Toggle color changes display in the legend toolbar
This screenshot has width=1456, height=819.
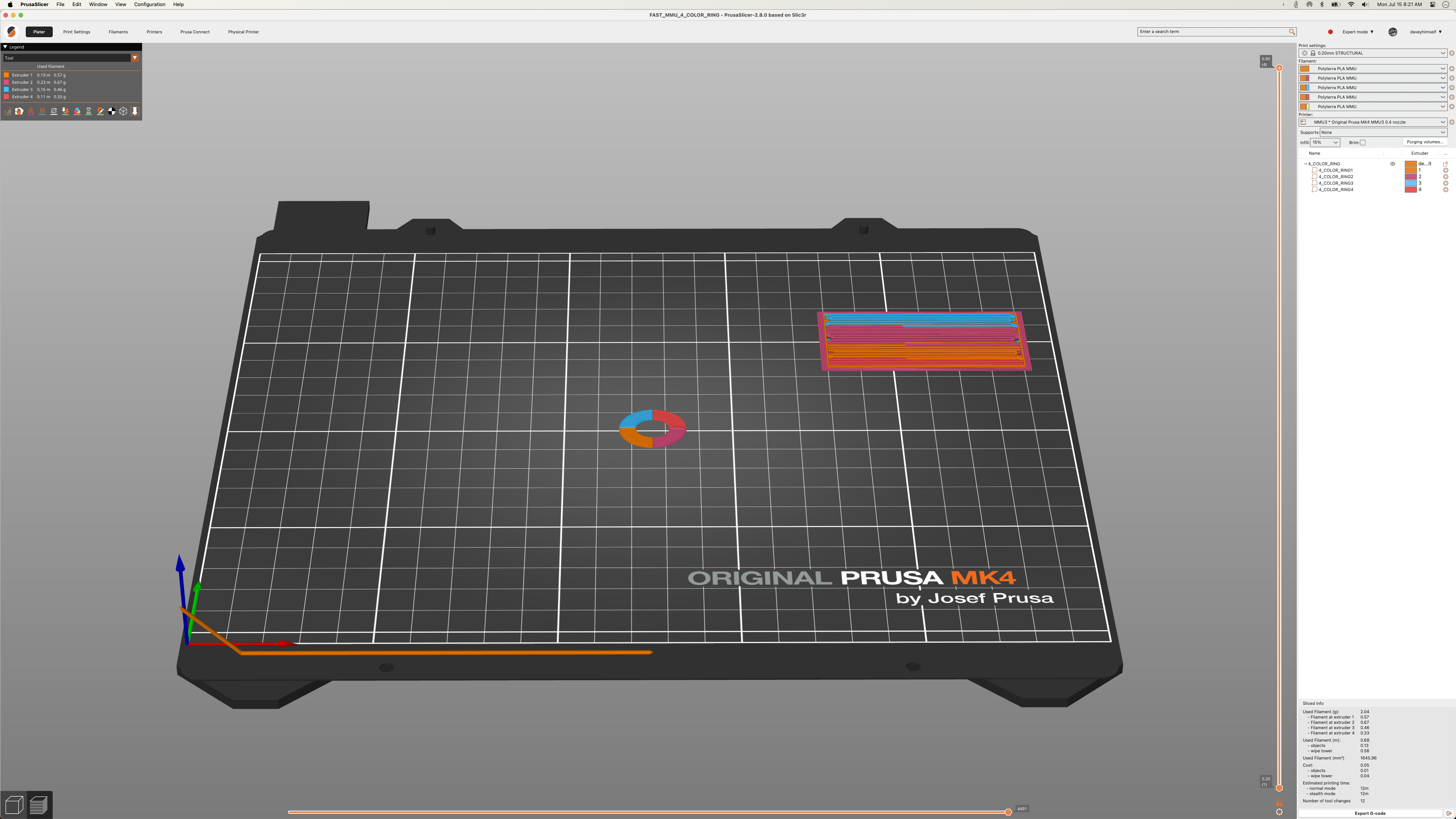(x=77, y=111)
